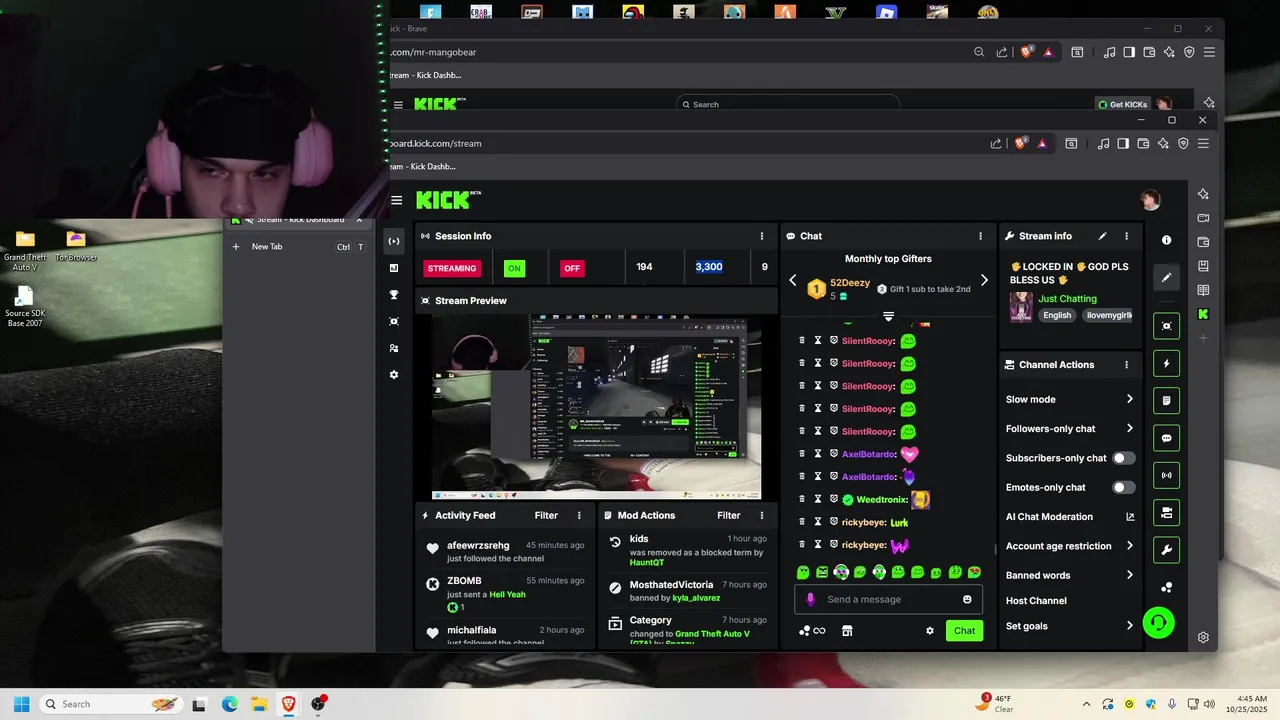Click the profile avatar in the dashboard header

1150,200
